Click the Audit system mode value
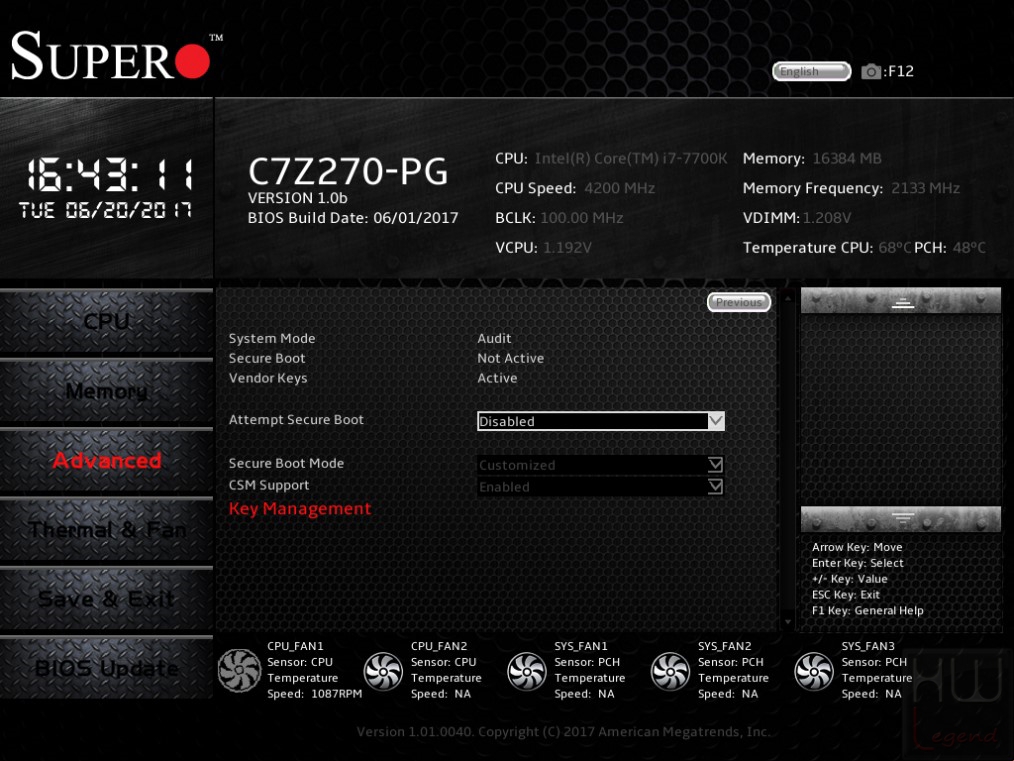Image resolution: width=1014 pixels, height=761 pixels. pyautogui.click(x=494, y=338)
